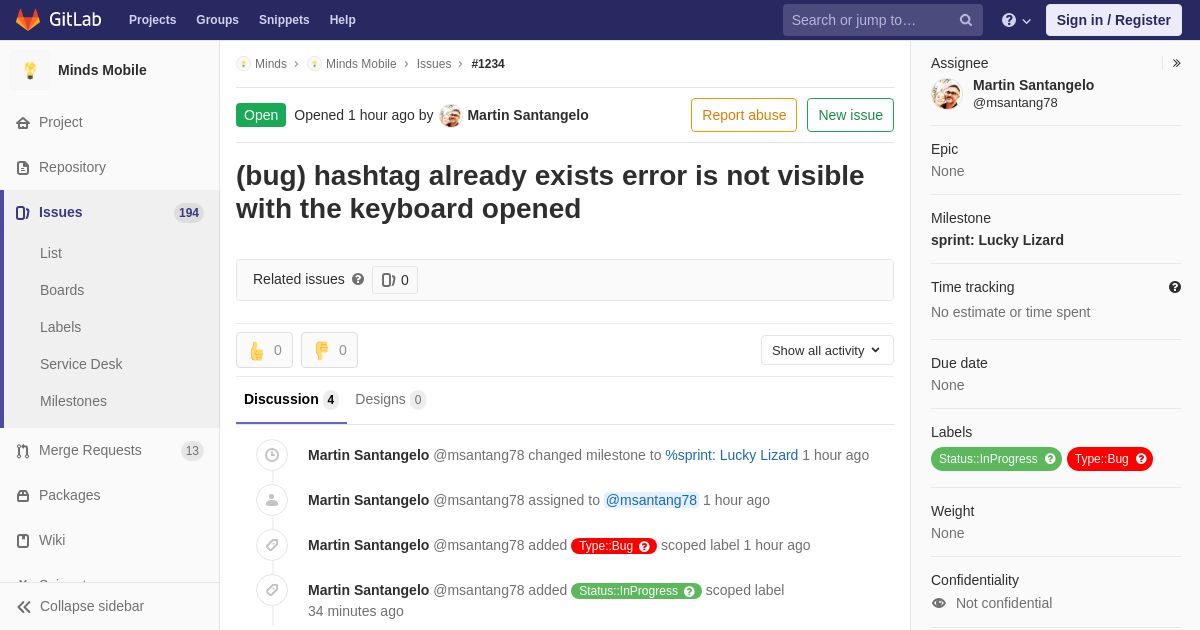Give a thumbs up reaction

[x=264, y=350]
